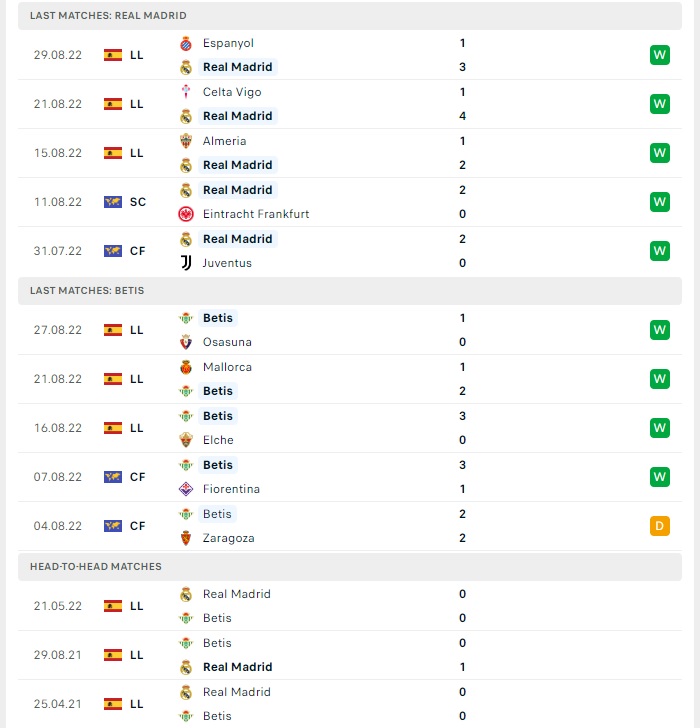The height and width of the screenshot is (728, 700).
Task: Click the orange D draw badge
Action: pyautogui.click(x=660, y=526)
